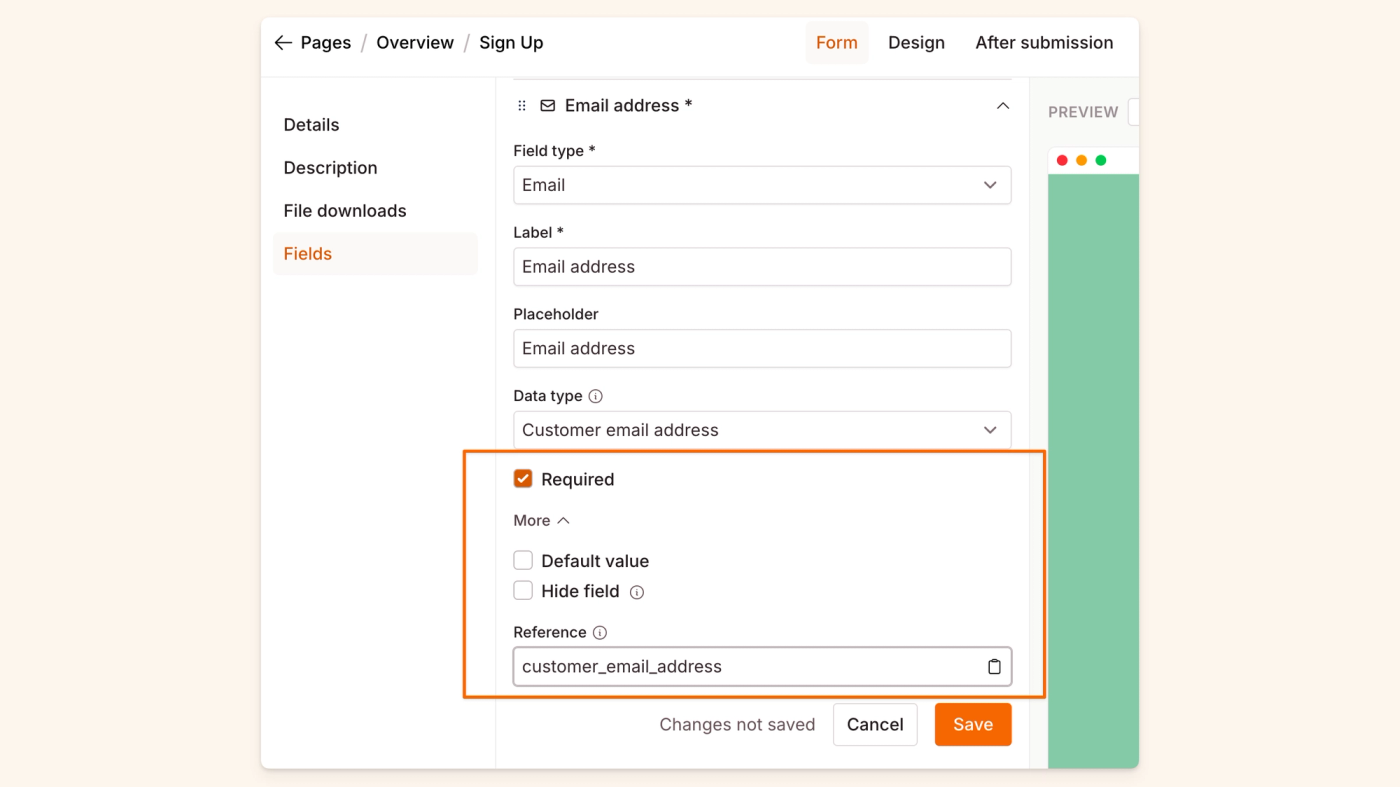Collapse the Email address field section

click(1003, 106)
